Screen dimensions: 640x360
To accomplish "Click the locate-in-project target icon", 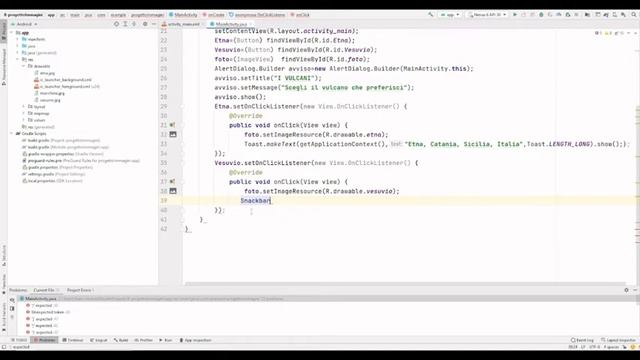I will click(116, 24).
